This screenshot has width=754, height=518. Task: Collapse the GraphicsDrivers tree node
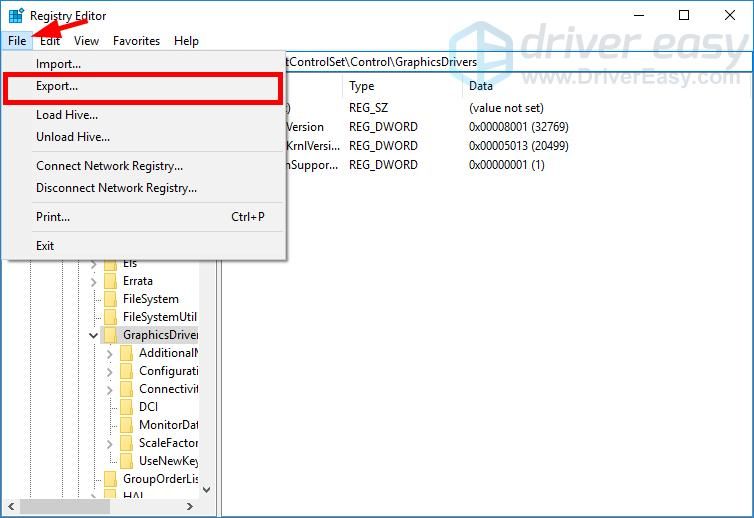(94, 335)
